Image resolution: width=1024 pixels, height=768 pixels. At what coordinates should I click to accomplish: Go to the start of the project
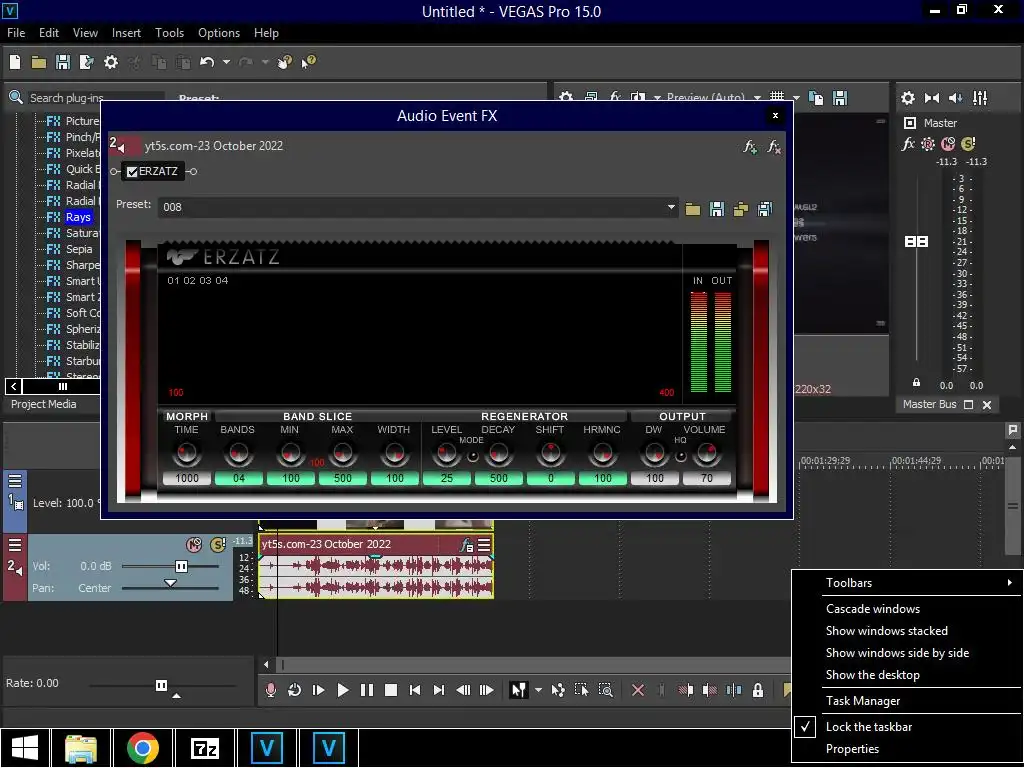415,690
